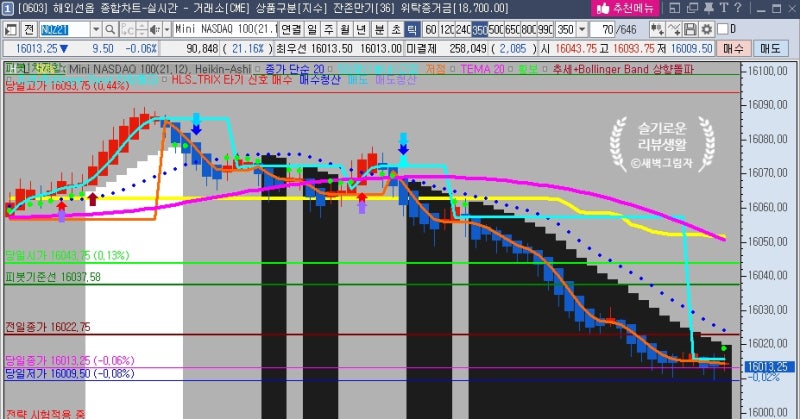Viewport: 800px width, 419px height.
Task: Expand the dropdown arrow beside the speaker icon
Action: (x=167, y=30)
